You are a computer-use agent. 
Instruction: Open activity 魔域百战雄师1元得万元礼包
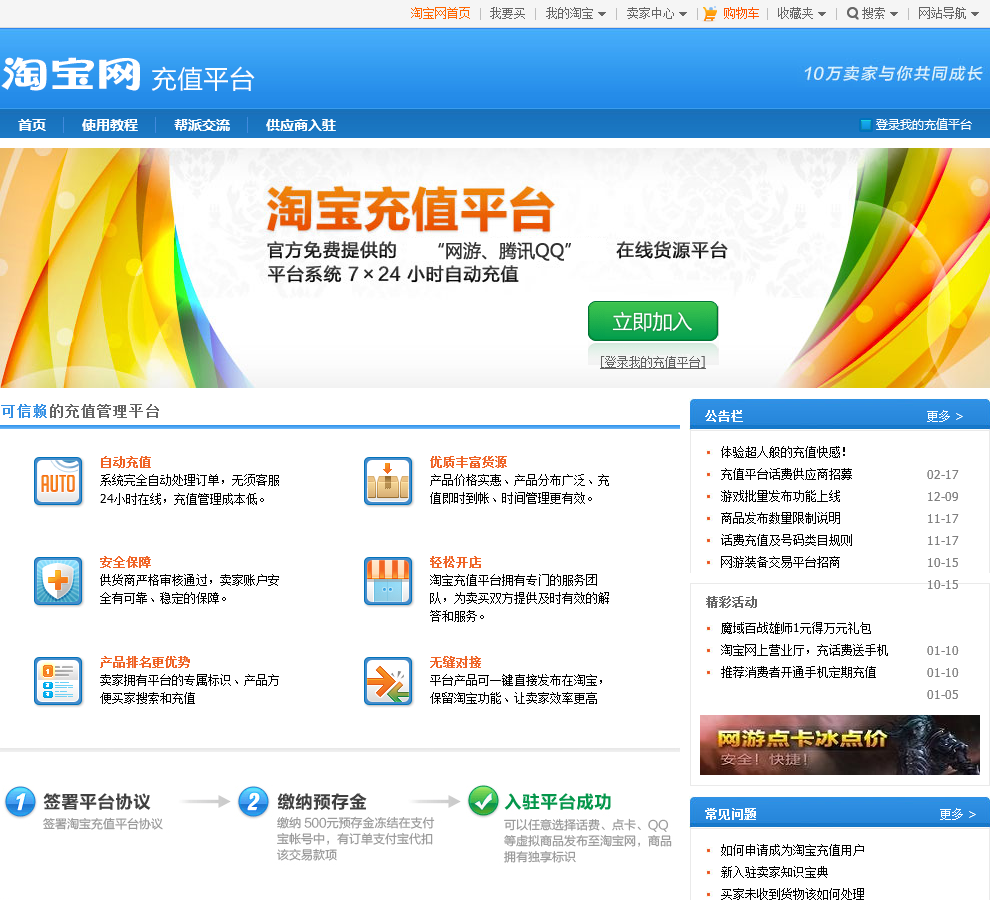click(x=796, y=628)
